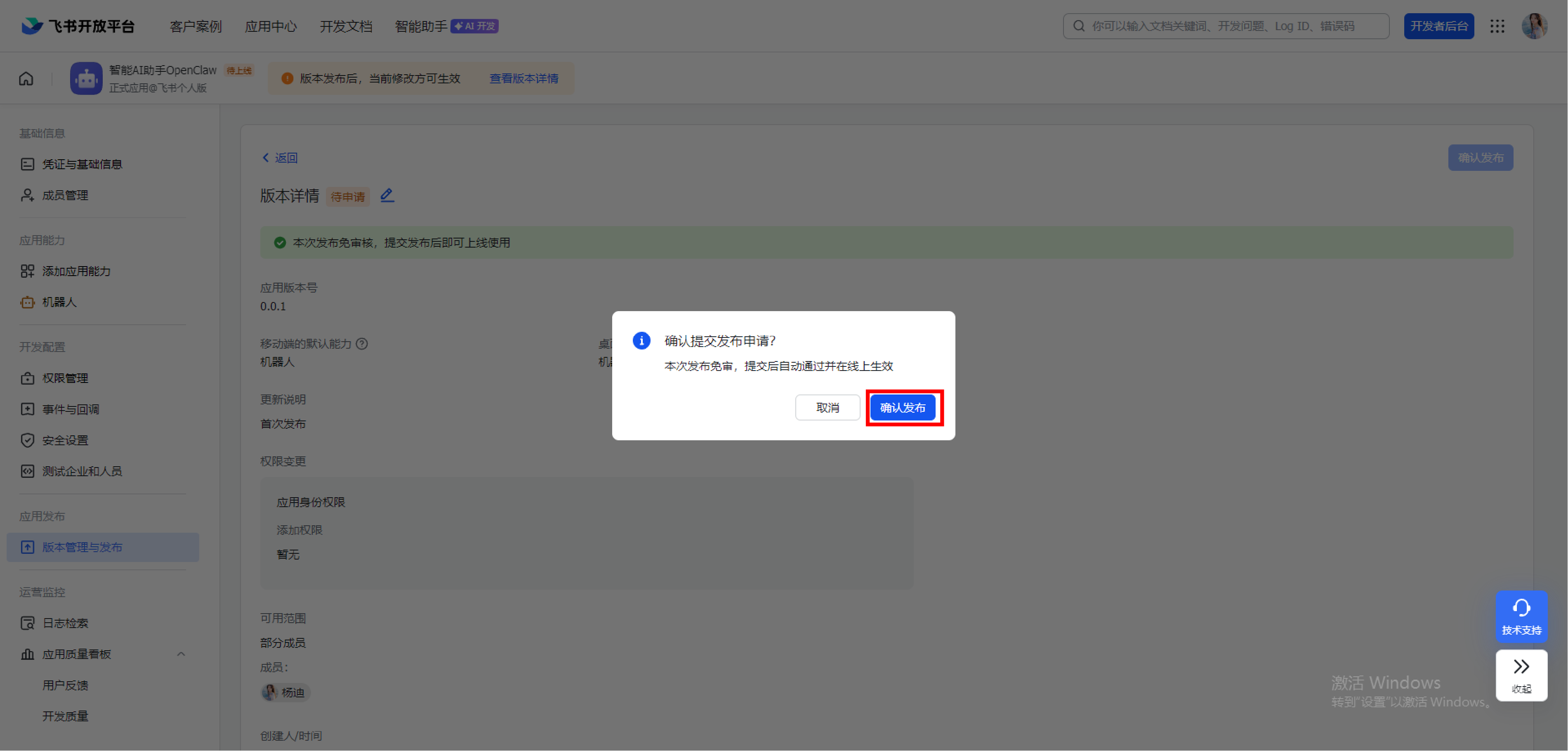Click the OpenClaw robot app icon
Viewport: 1568px width, 751px height.
coord(86,78)
